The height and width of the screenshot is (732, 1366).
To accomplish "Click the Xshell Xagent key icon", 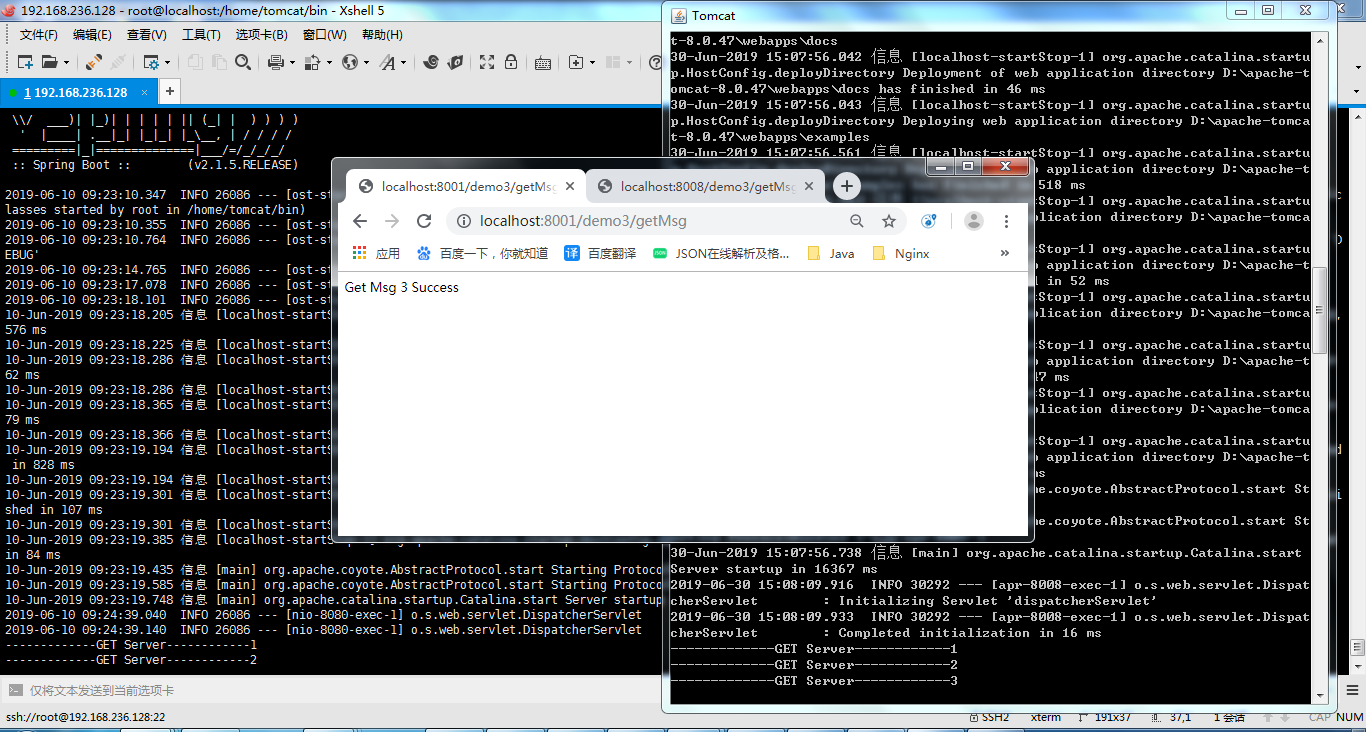I will coord(455,62).
